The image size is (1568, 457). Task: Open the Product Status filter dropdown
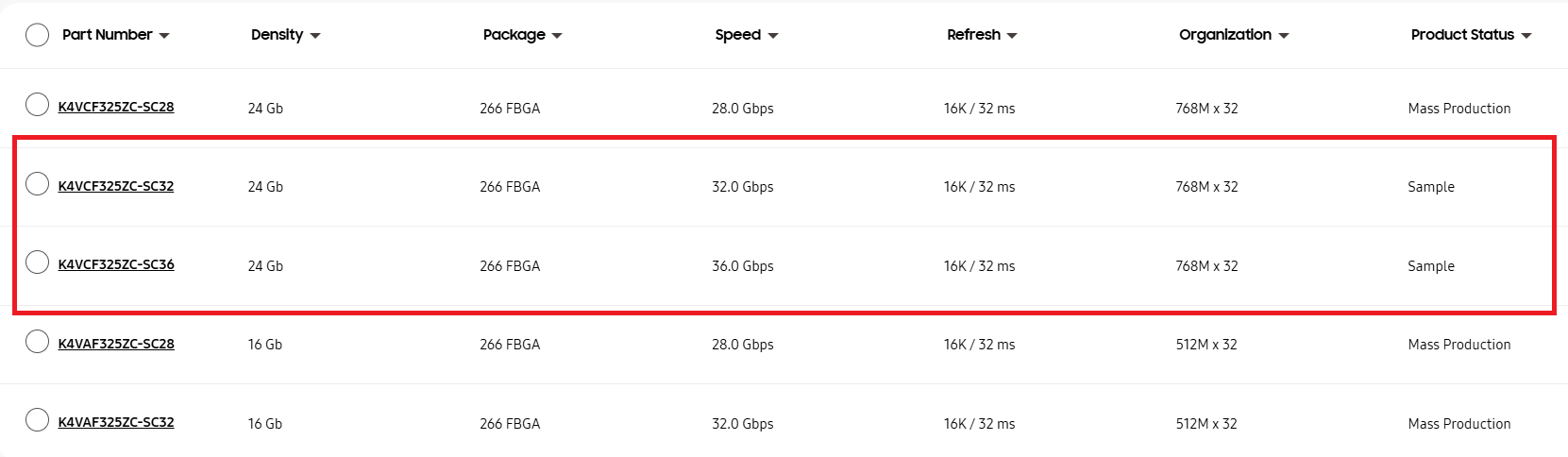click(1526, 36)
